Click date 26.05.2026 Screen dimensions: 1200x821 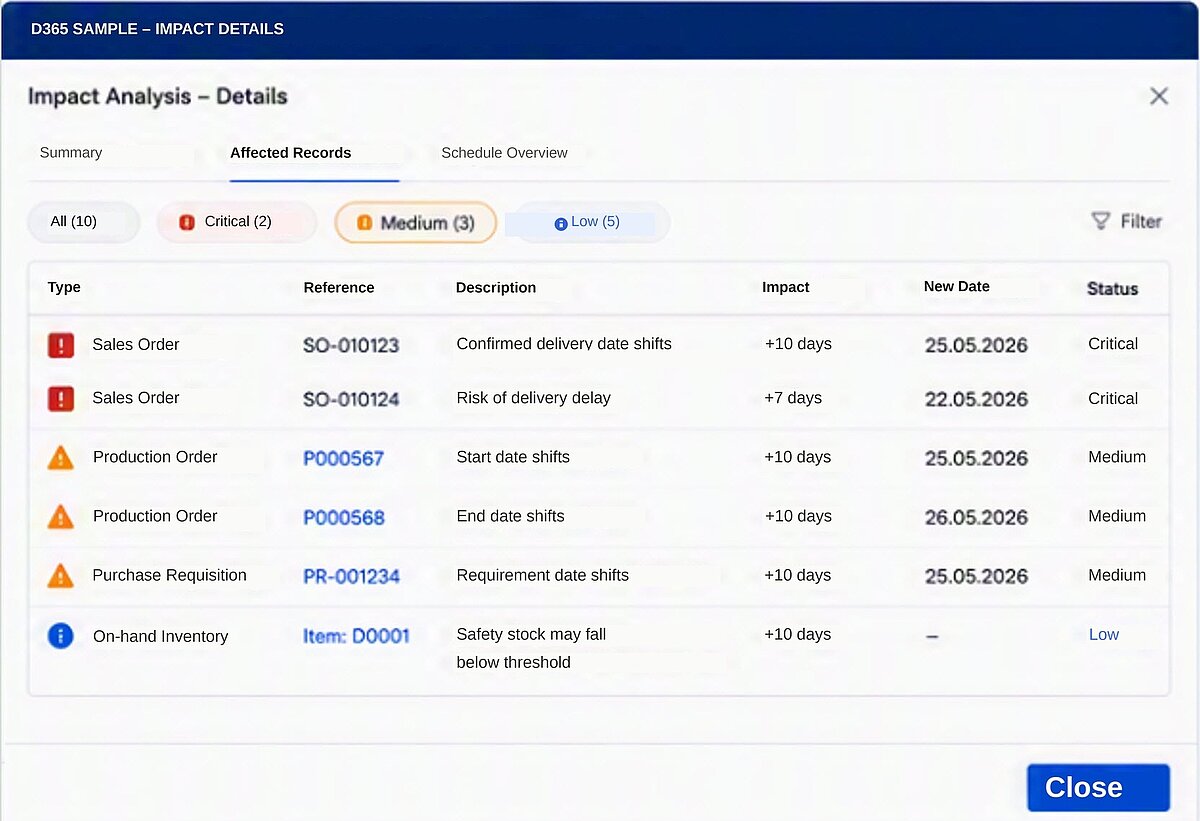point(976,517)
